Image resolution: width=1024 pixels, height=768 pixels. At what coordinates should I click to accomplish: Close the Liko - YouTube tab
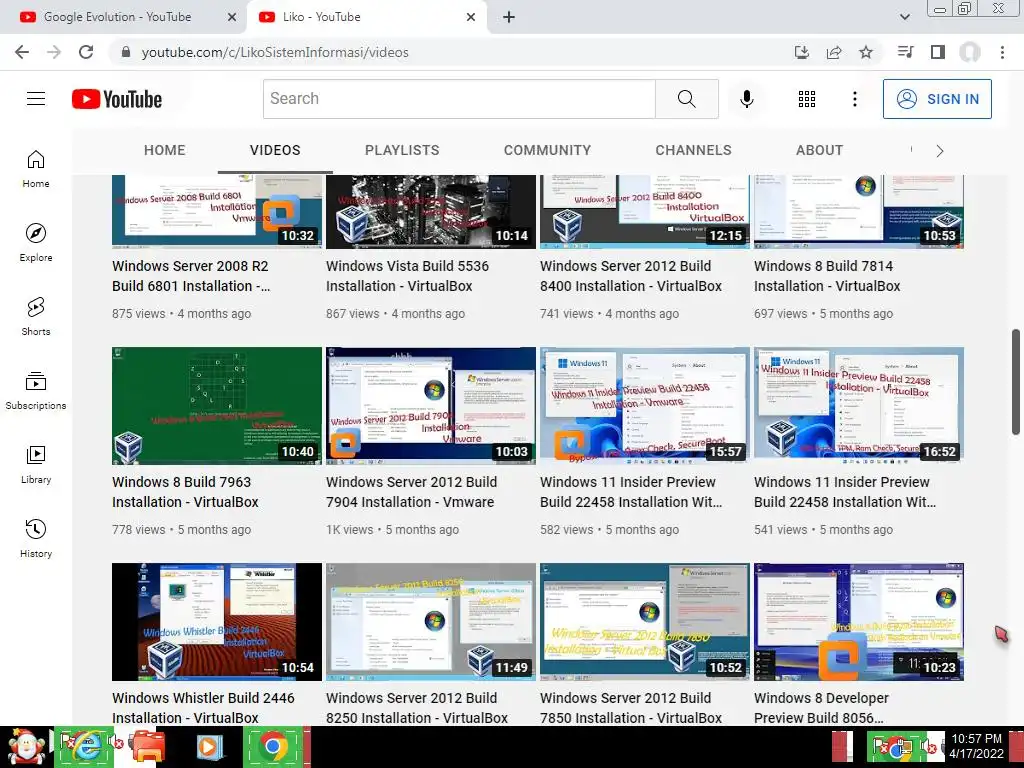[470, 17]
